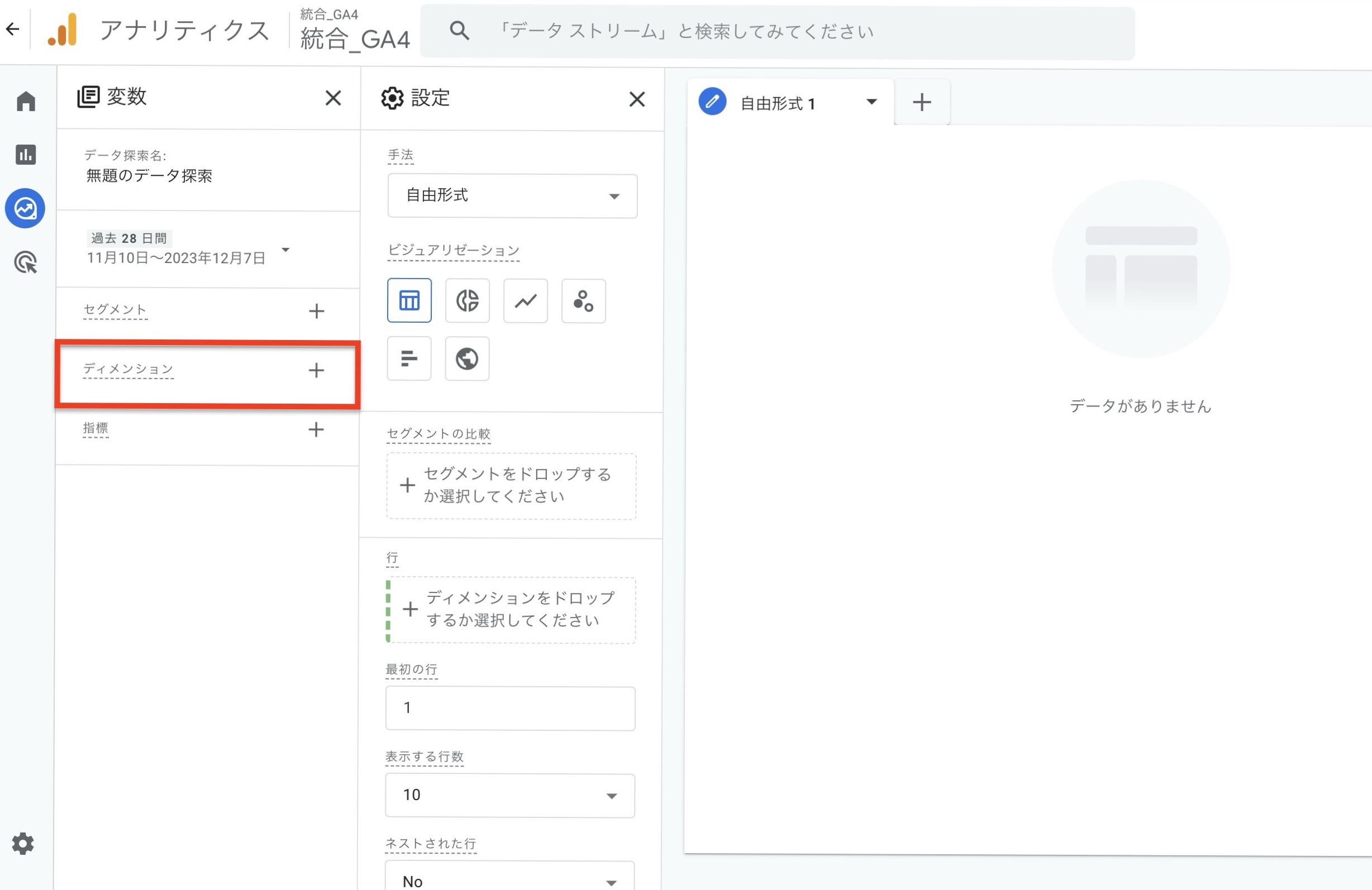Viewport: 1372px width, 890px height.
Task: Open the 自由形式 1 tab menu arrow
Action: click(871, 102)
